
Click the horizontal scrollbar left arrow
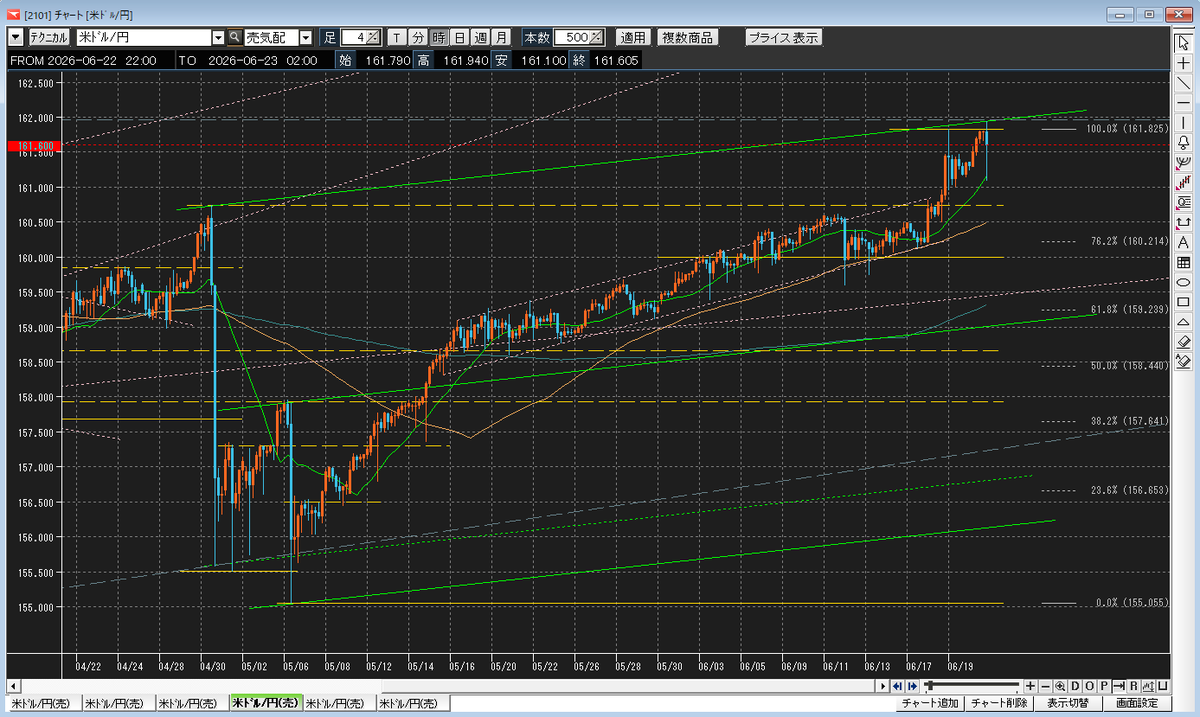[13, 686]
